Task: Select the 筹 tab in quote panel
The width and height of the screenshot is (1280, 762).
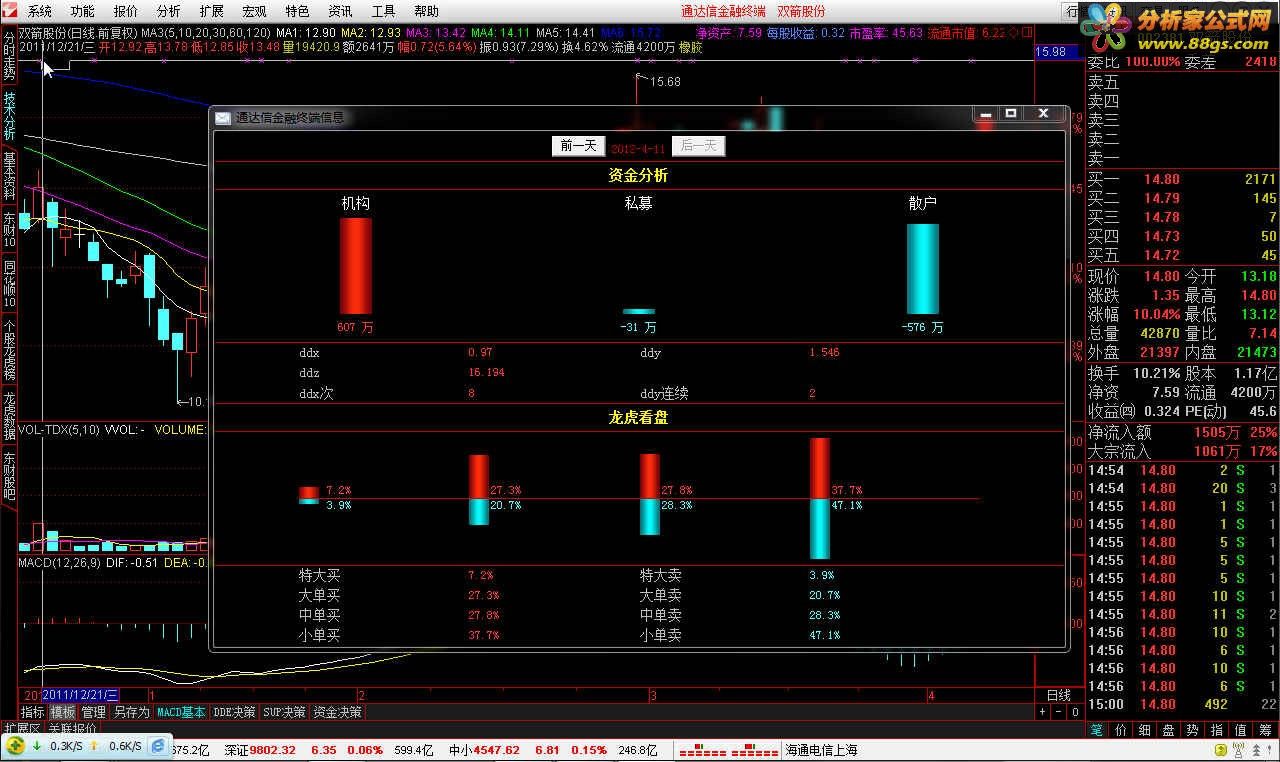Action: tap(1265, 730)
